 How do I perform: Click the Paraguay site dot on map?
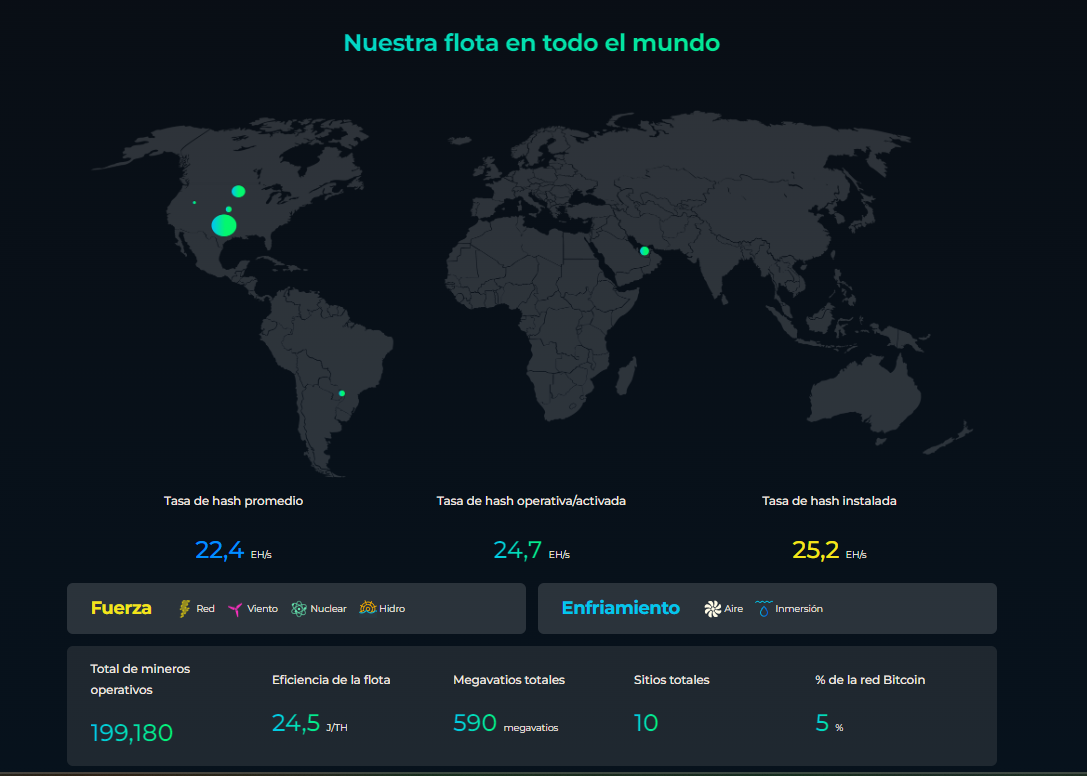(342, 393)
